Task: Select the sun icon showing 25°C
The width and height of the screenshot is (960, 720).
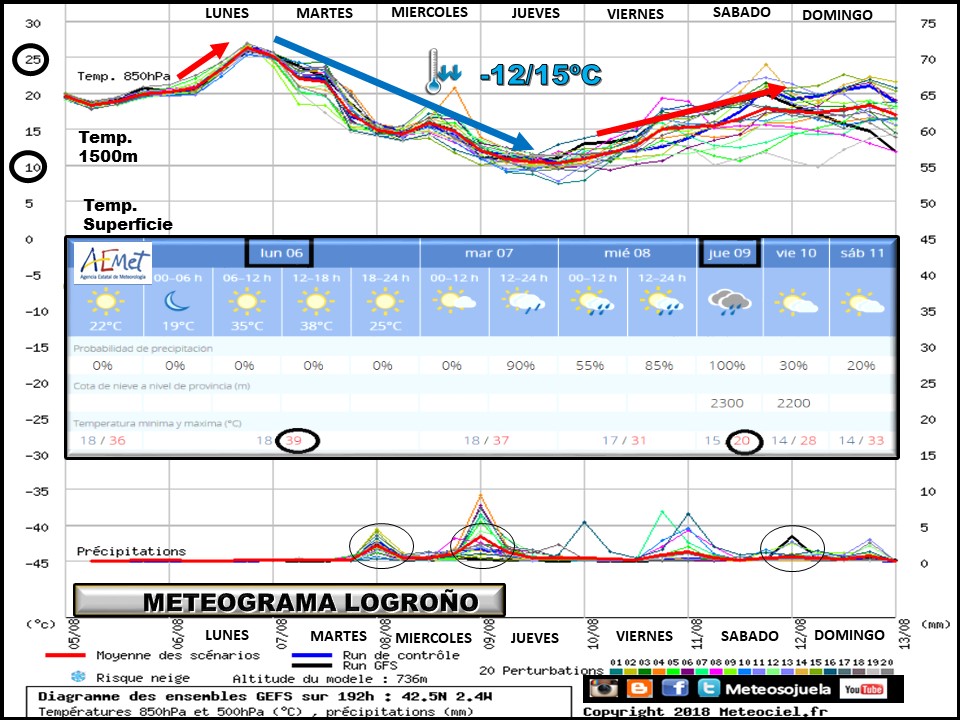Action: tap(385, 301)
